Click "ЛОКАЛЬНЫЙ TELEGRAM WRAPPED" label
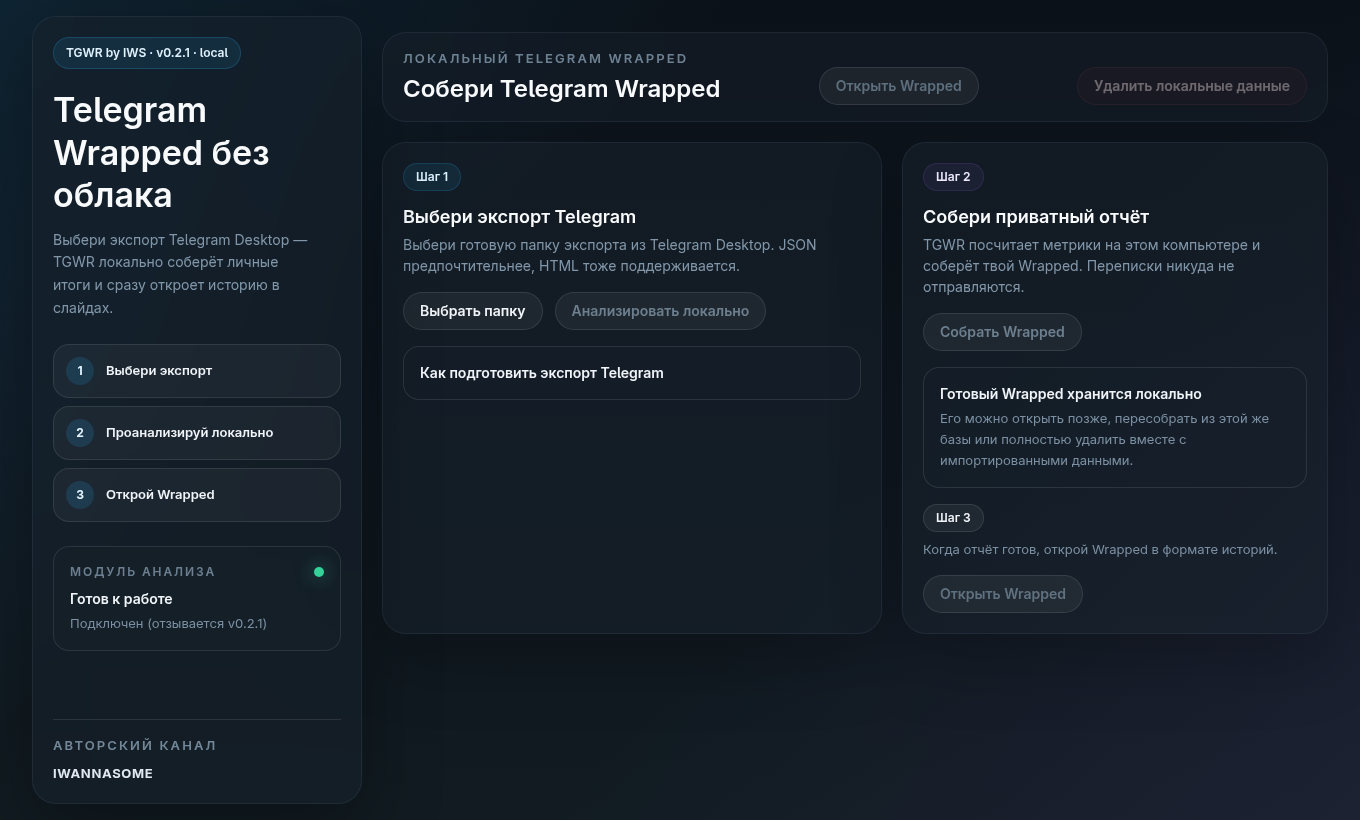 coord(545,59)
